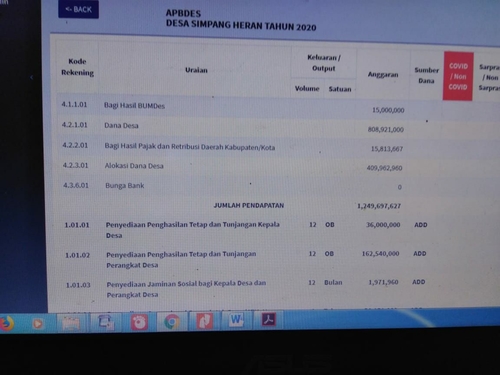Click the Sumber Dana column header
Viewport: 500px width, 375px height.
(x=426, y=75)
